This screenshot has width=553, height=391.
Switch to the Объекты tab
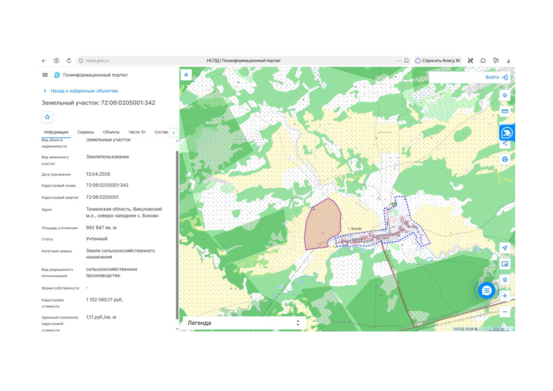click(111, 132)
